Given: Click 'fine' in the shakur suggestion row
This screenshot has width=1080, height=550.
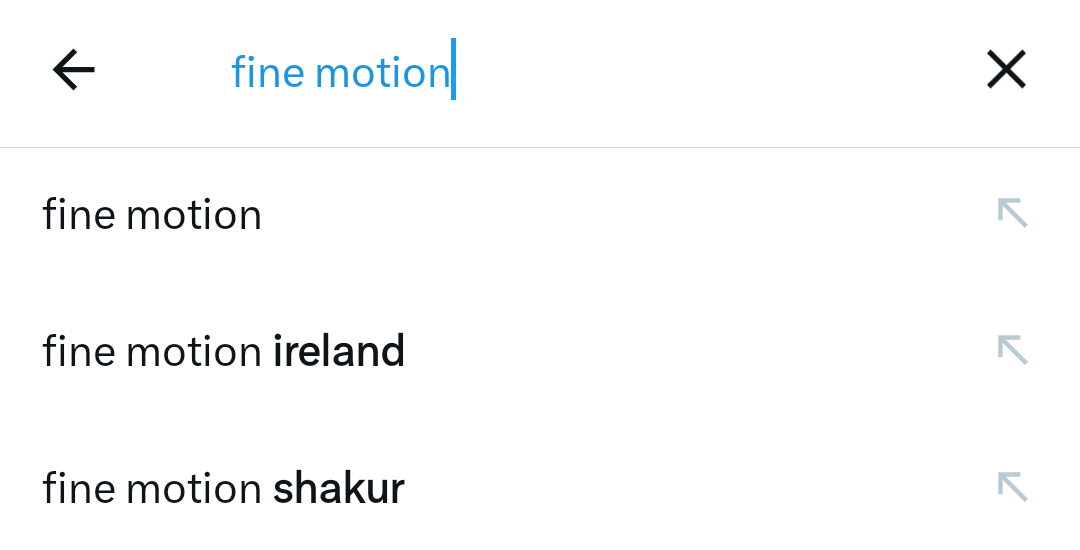Looking at the screenshot, I should coord(78,488).
